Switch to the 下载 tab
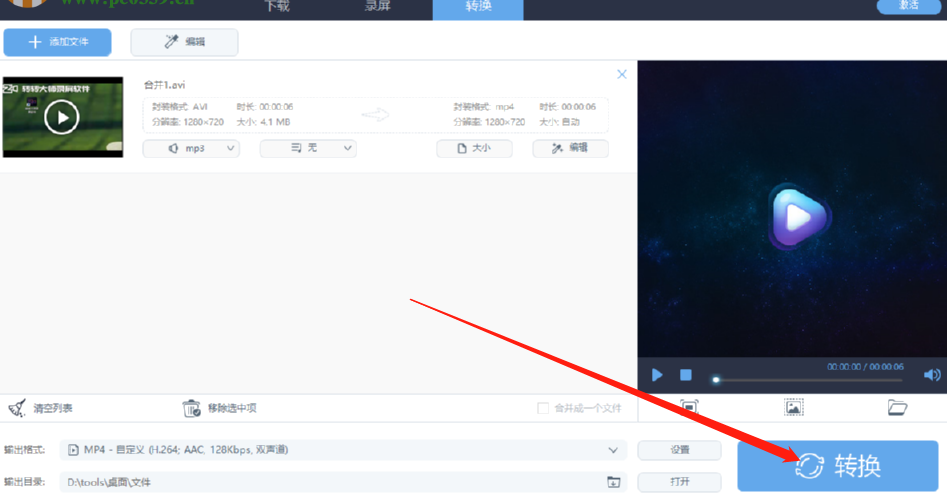Image resolution: width=948 pixels, height=497 pixels. click(277, 7)
